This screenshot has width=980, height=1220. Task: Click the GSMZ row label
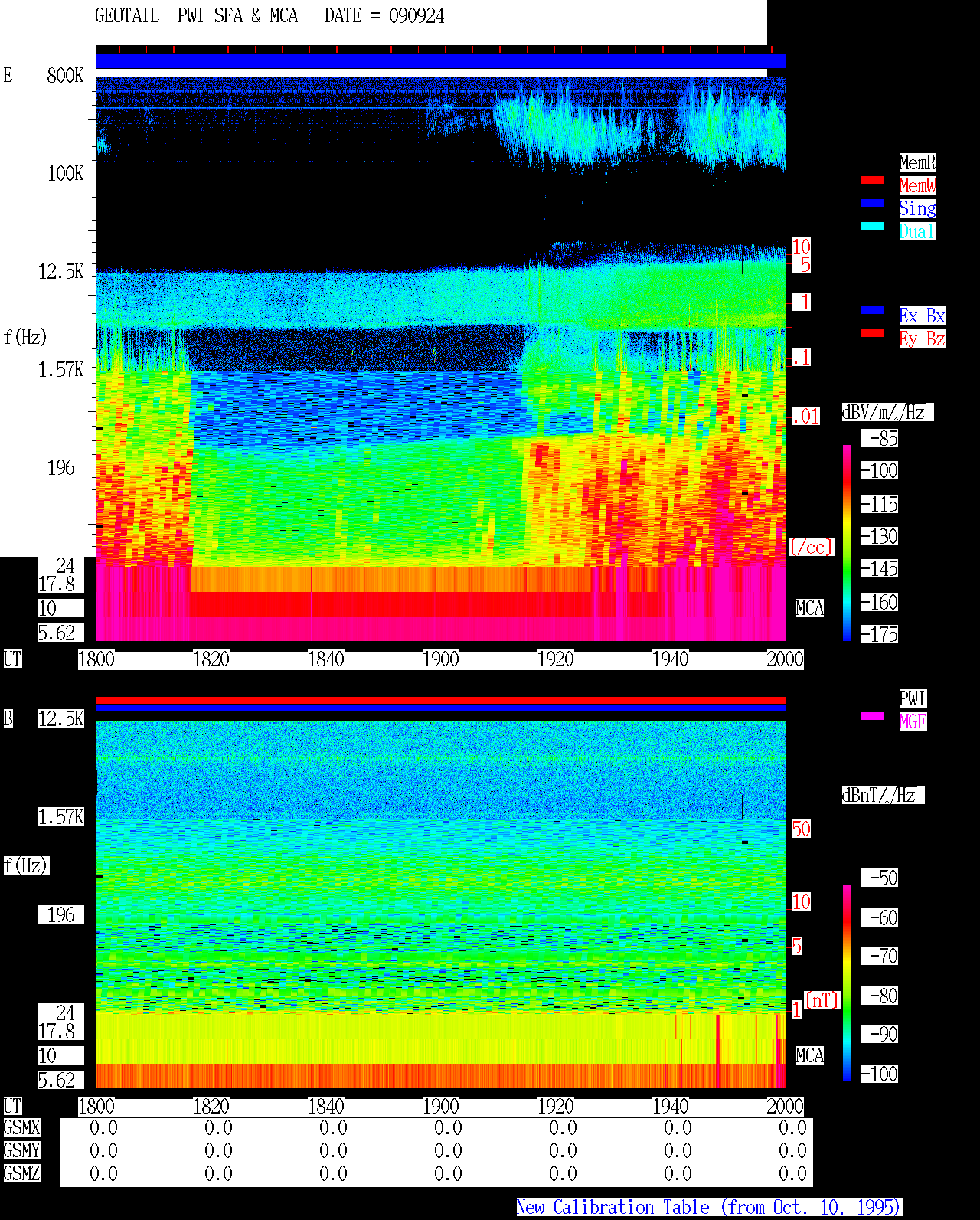pos(21,1173)
